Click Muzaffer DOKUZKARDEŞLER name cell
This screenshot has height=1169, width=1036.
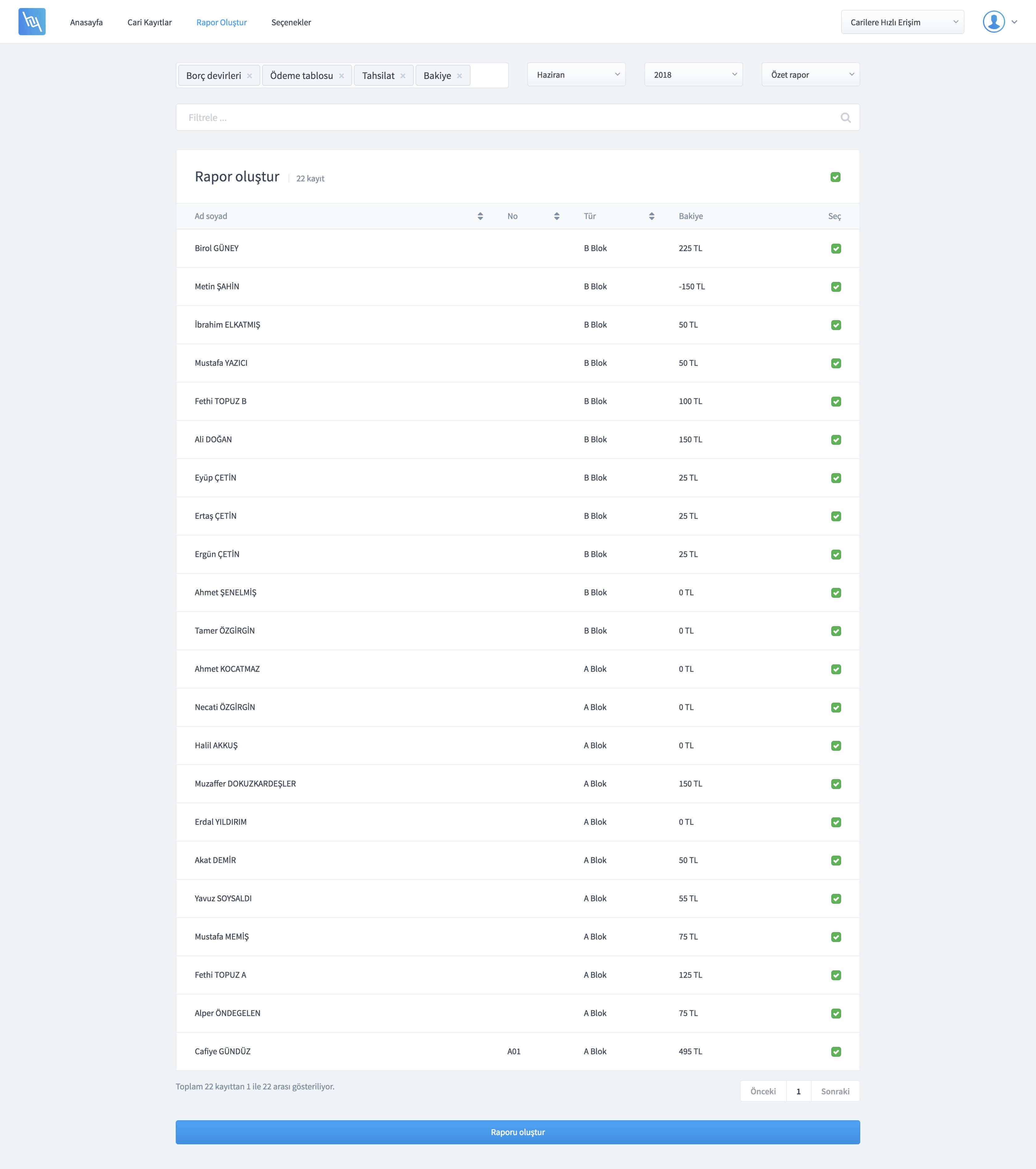[x=245, y=783]
